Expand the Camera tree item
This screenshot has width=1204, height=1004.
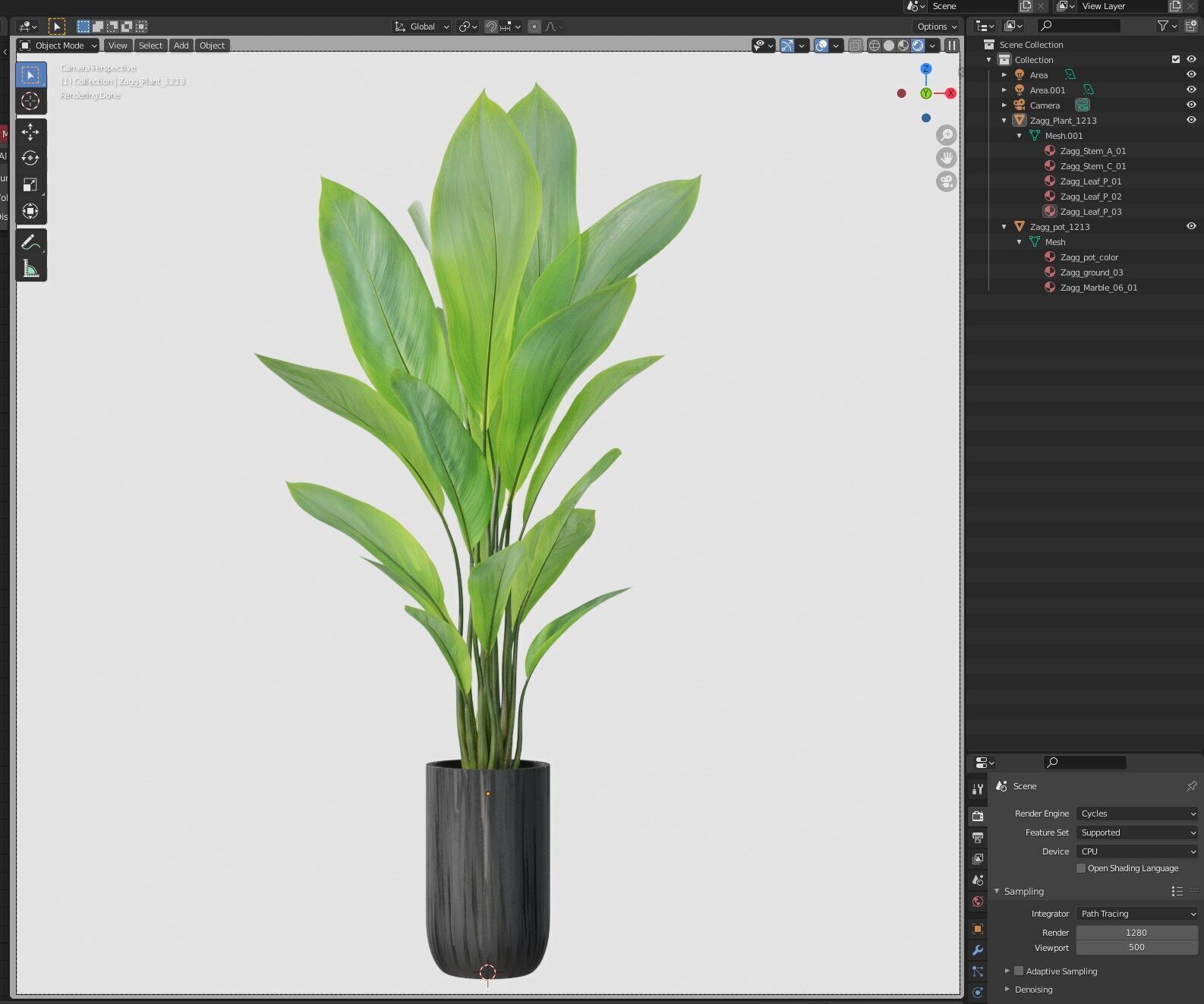(x=1004, y=105)
